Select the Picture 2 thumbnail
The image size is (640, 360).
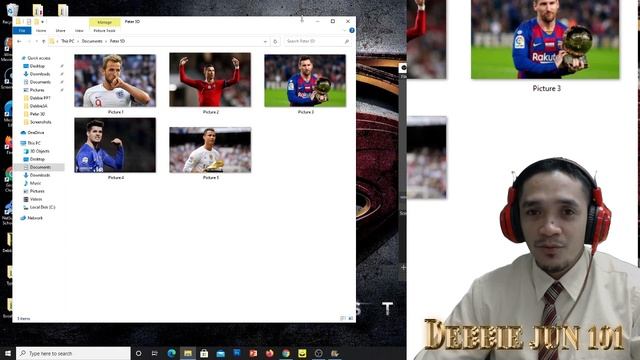(x=210, y=80)
